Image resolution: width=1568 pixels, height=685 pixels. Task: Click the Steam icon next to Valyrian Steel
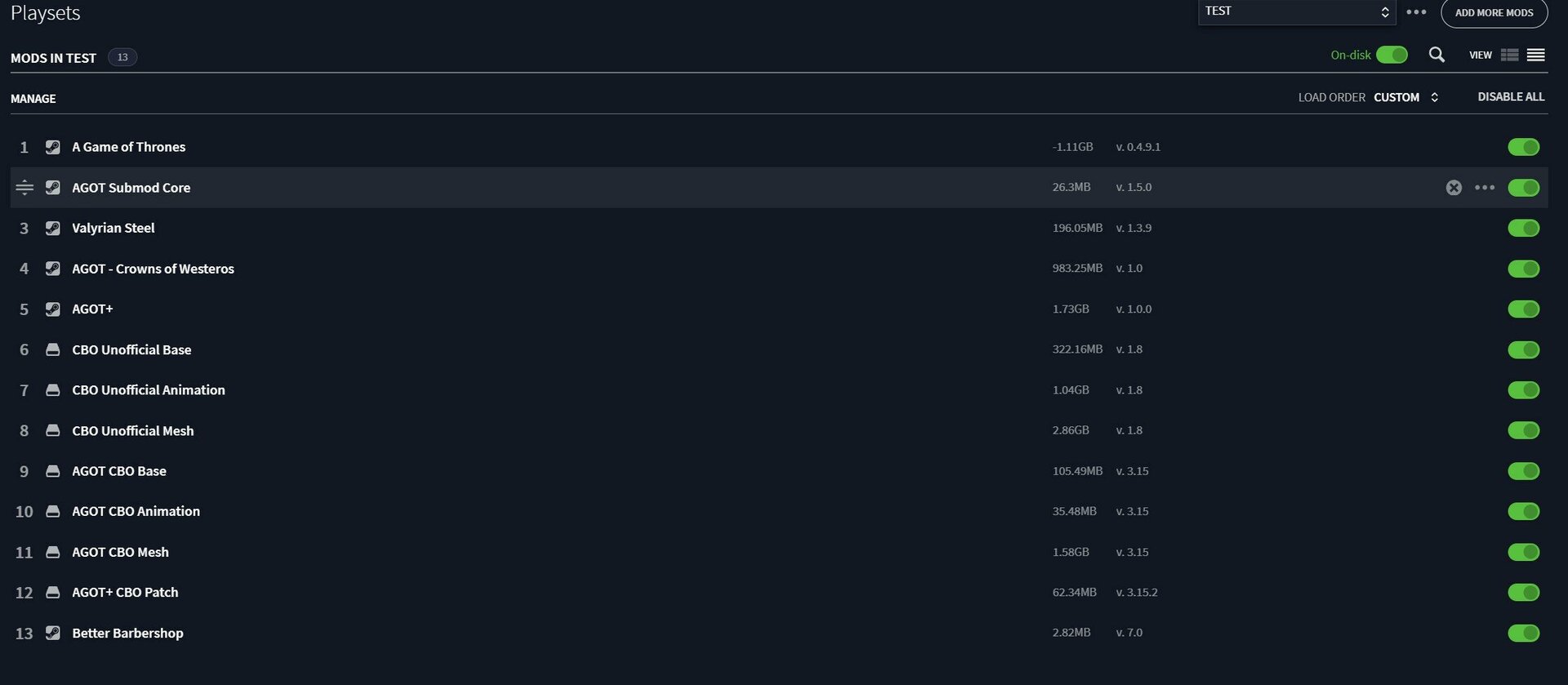[x=53, y=228]
